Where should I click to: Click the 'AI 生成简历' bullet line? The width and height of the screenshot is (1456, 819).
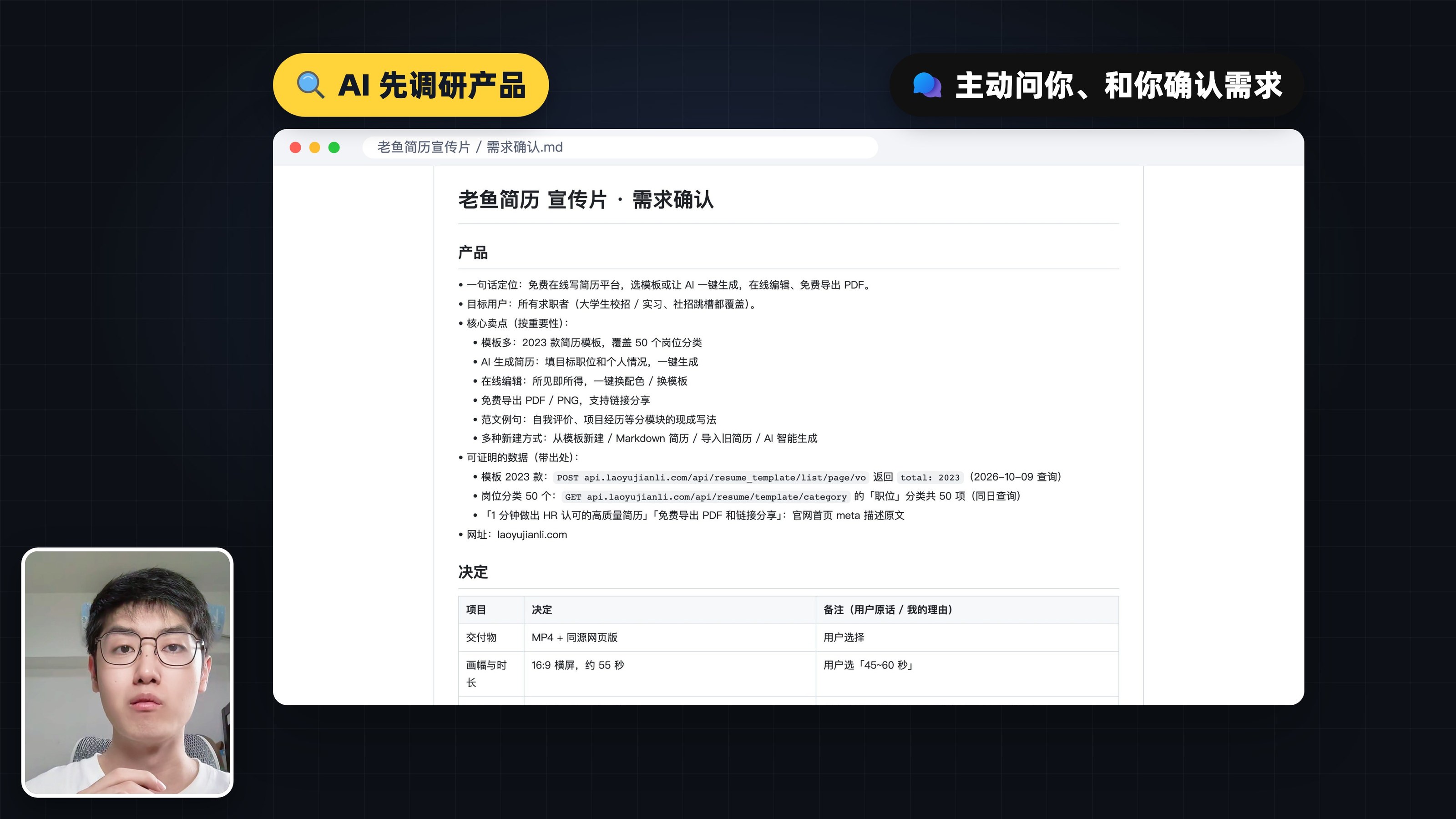pos(586,362)
